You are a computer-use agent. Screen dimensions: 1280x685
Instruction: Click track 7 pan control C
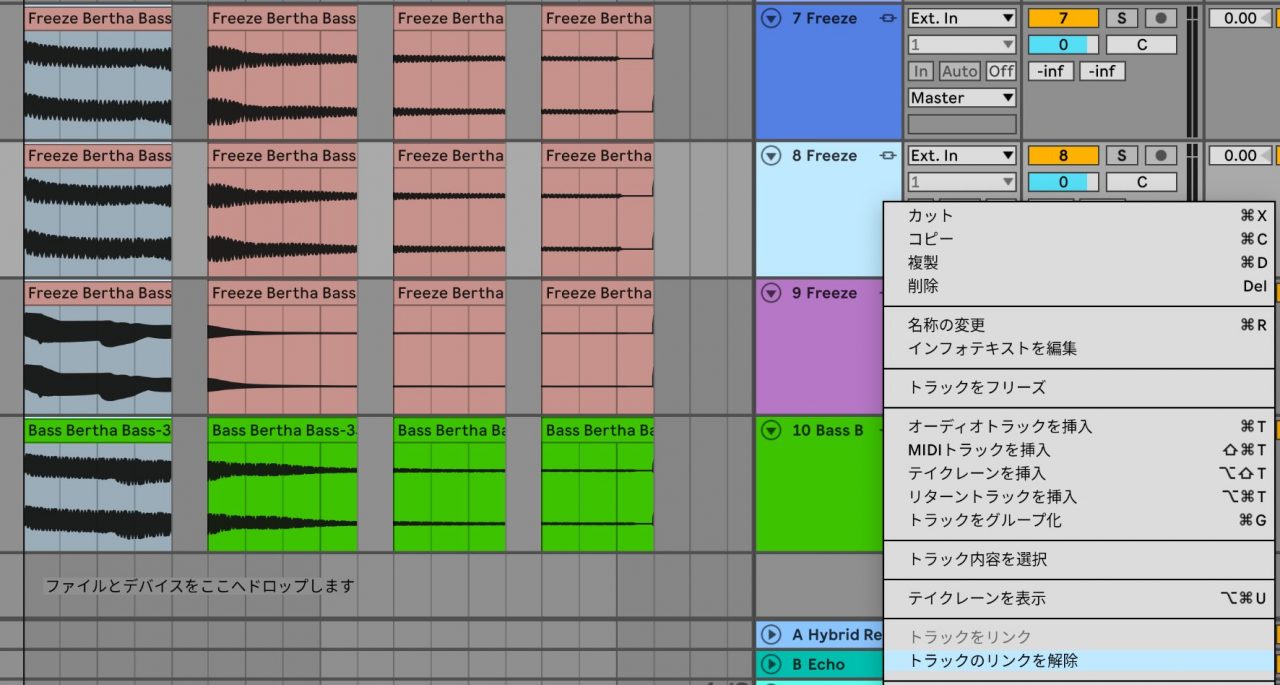(x=1141, y=45)
